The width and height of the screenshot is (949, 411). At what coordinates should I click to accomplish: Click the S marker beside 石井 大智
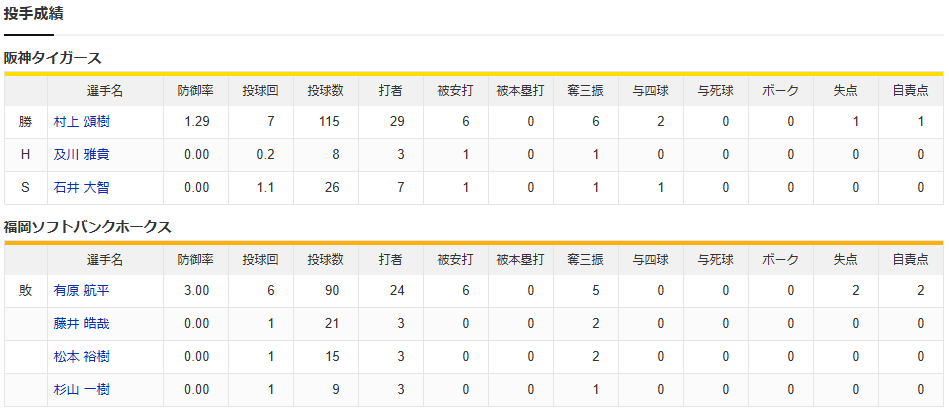[x=25, y=188]
